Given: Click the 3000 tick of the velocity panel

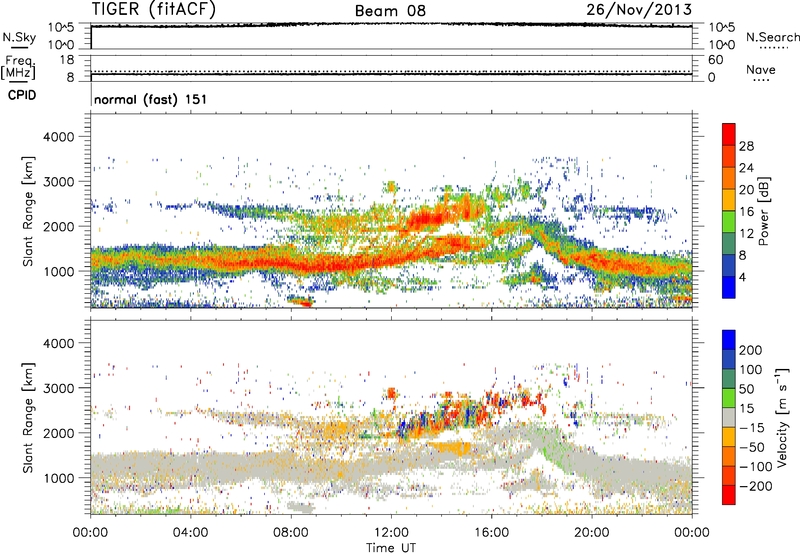Looking at the screenshot, I should tap(59, 388).
